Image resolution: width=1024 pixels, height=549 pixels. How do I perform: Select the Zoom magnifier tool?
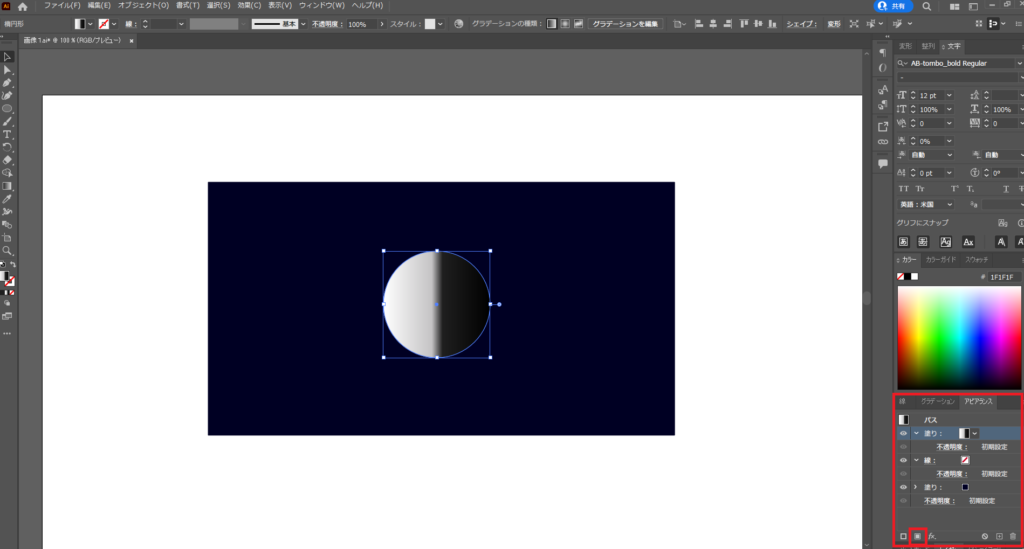point(7,251)
